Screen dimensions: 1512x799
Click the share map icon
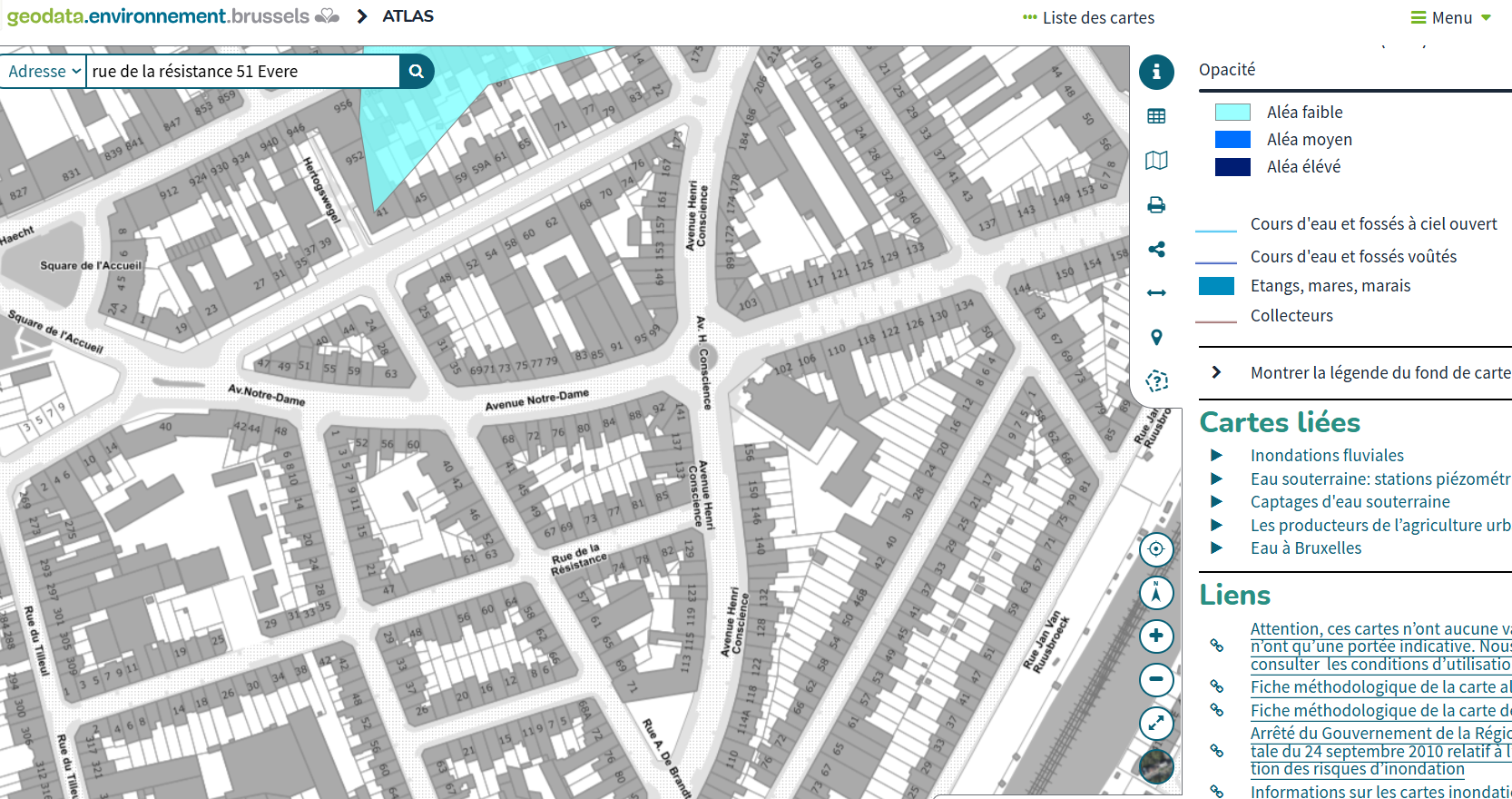coord(1156,249)
